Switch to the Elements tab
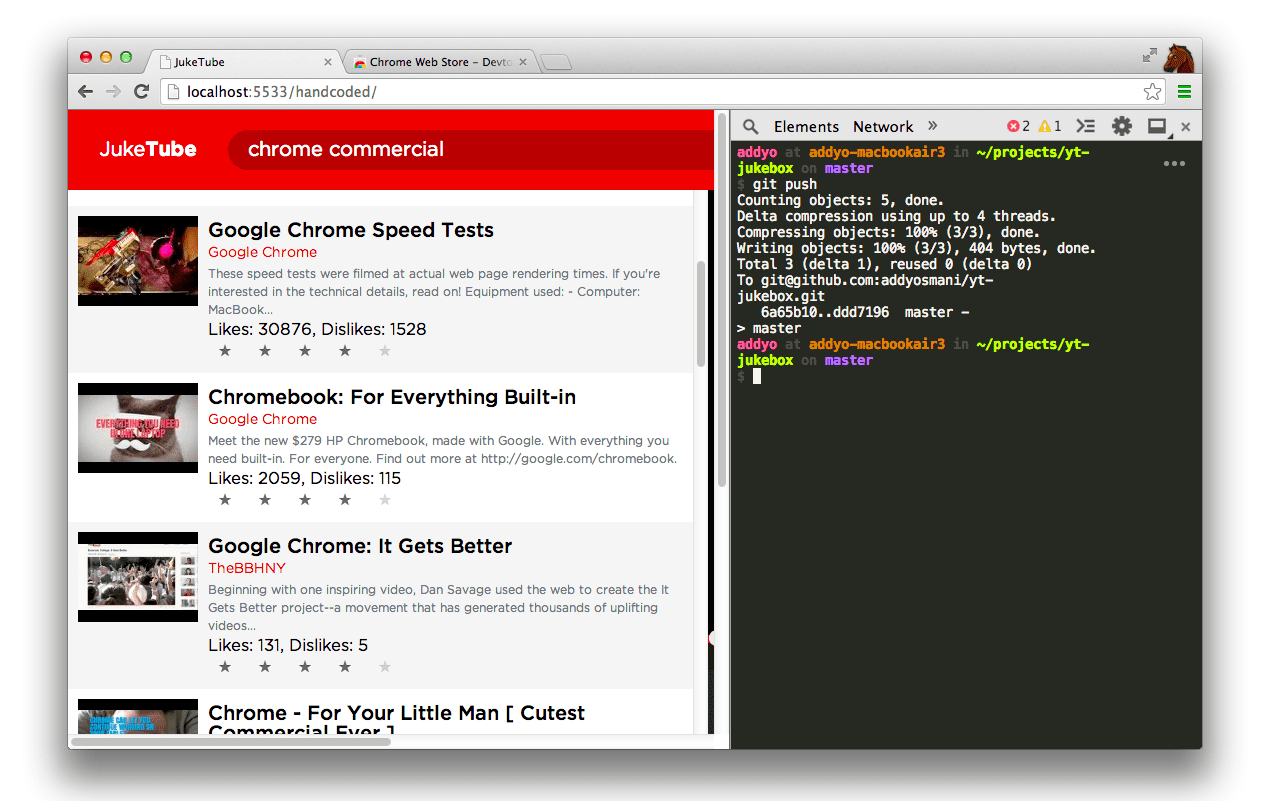 (806, 126)
